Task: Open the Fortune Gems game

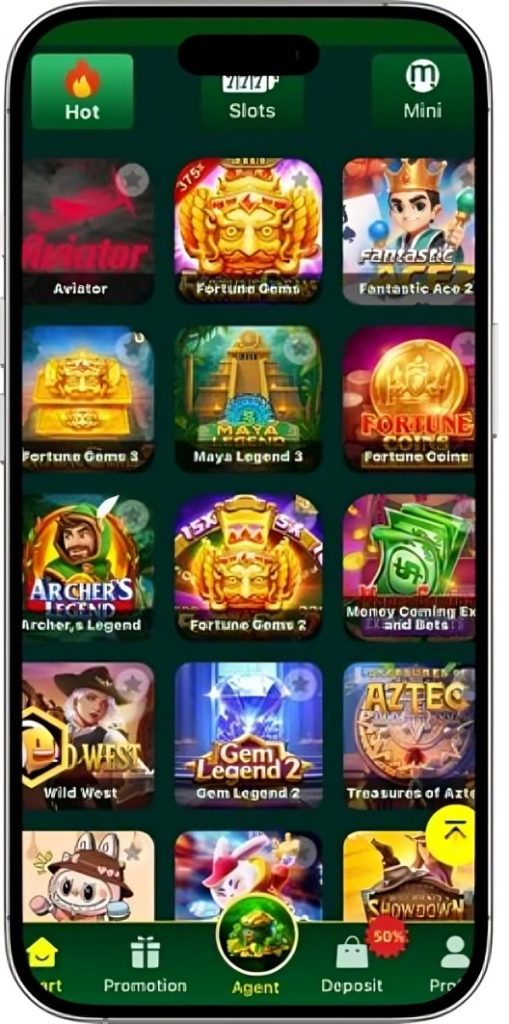Action: point(248,231)
